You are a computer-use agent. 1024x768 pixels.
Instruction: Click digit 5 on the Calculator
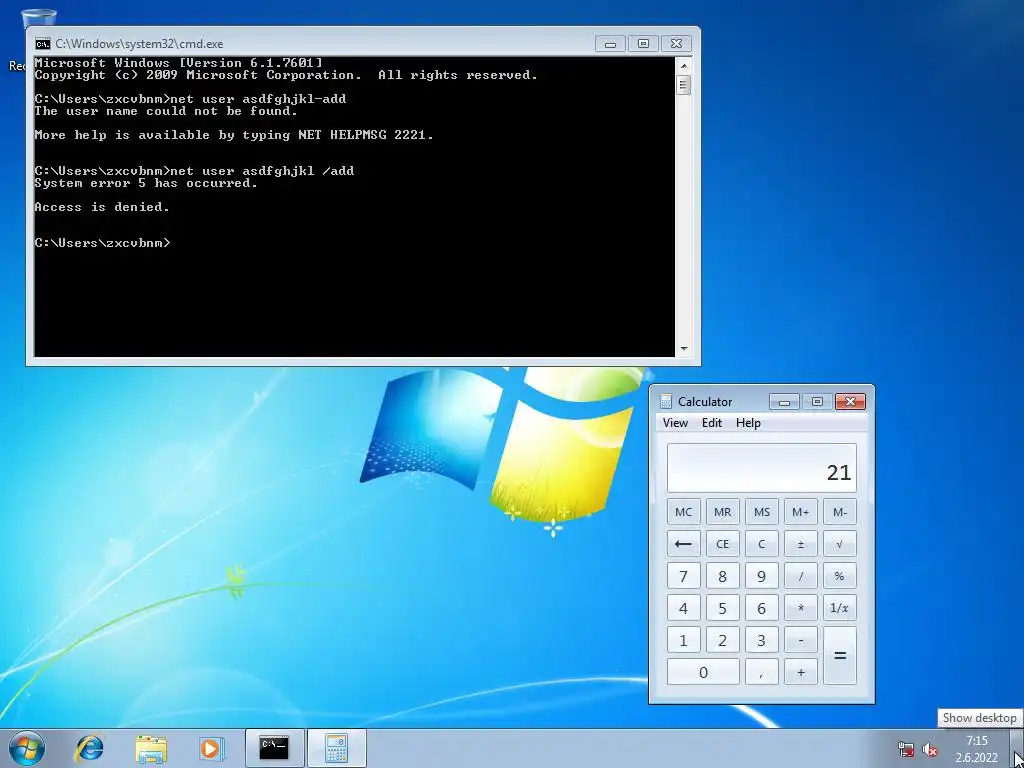(722, 608)
